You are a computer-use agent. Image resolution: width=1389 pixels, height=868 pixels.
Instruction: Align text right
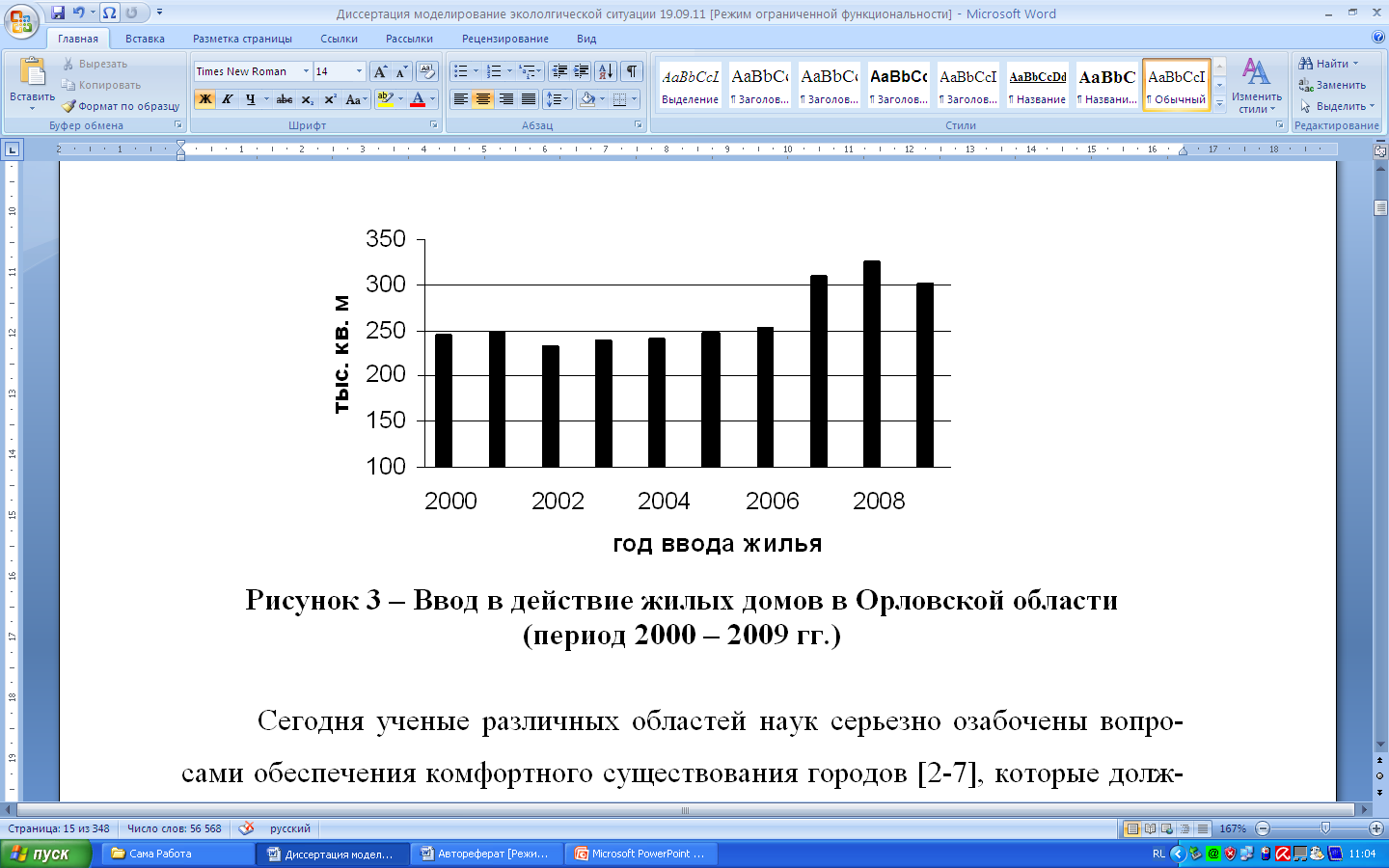point(505,99)
